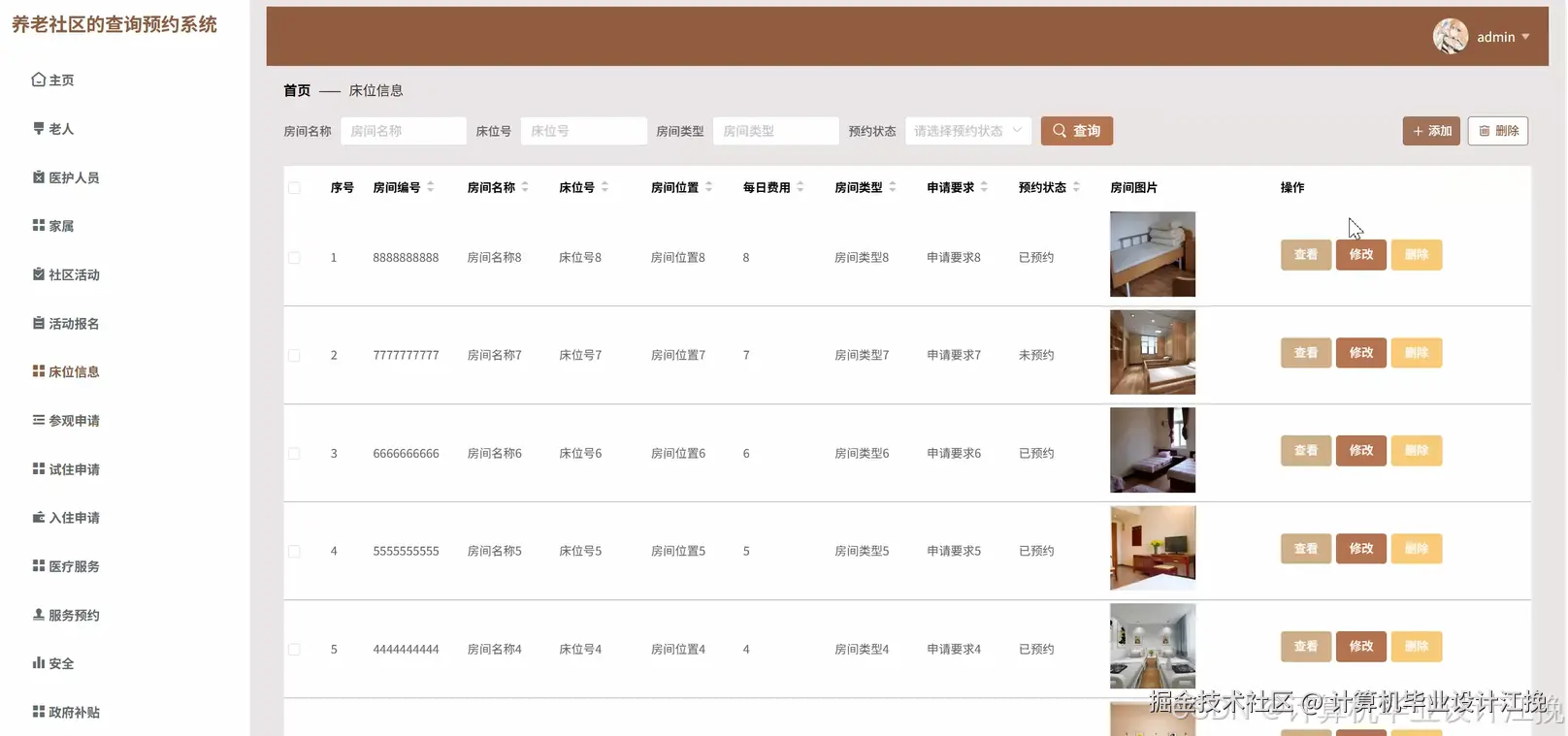Click the 添加 add button
Viewport: 1568px width, 736px height.
(1431, 131)
